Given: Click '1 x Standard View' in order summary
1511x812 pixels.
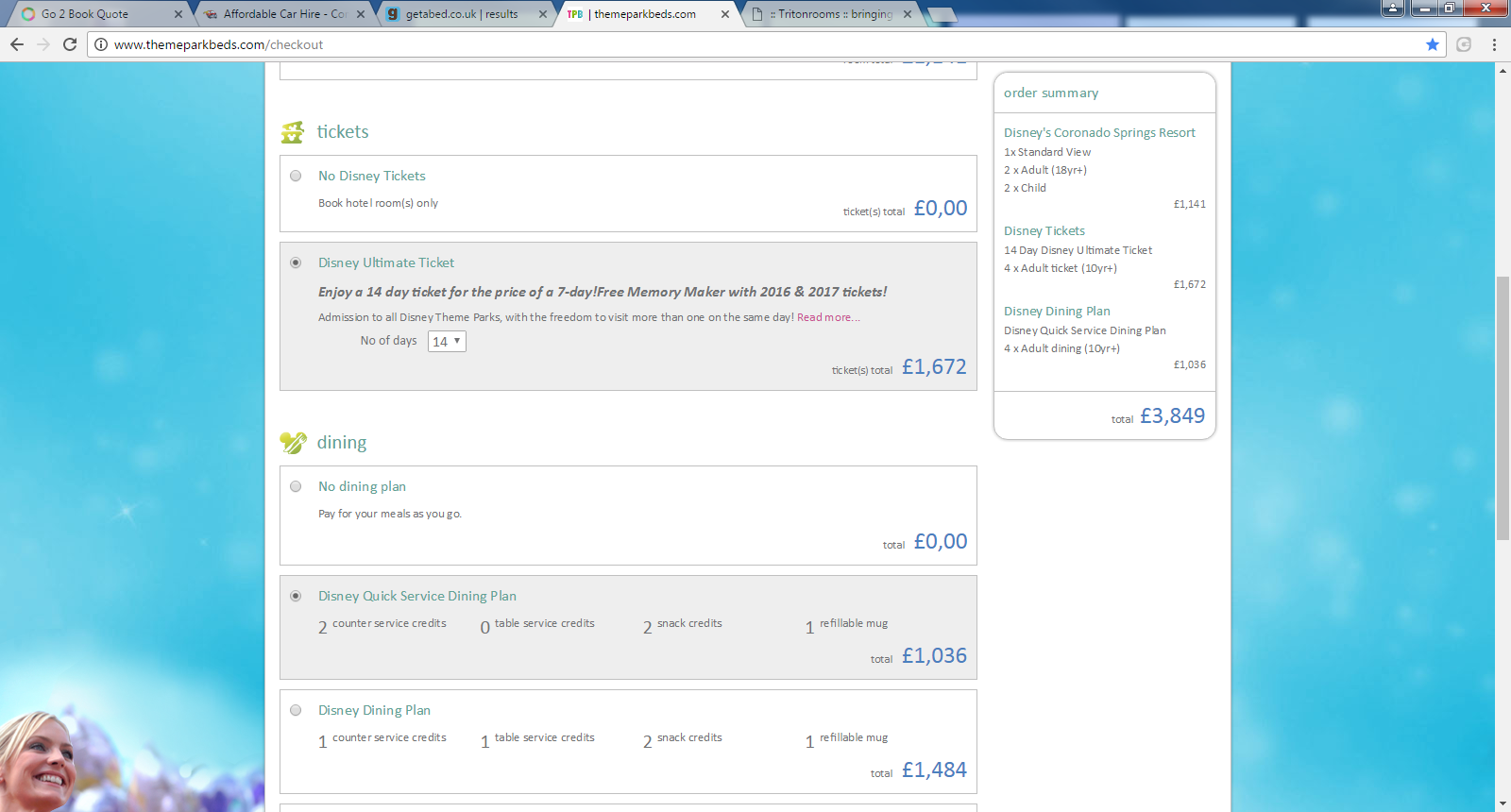Looking at the screenshot, I should click(x=1047, y=152).
